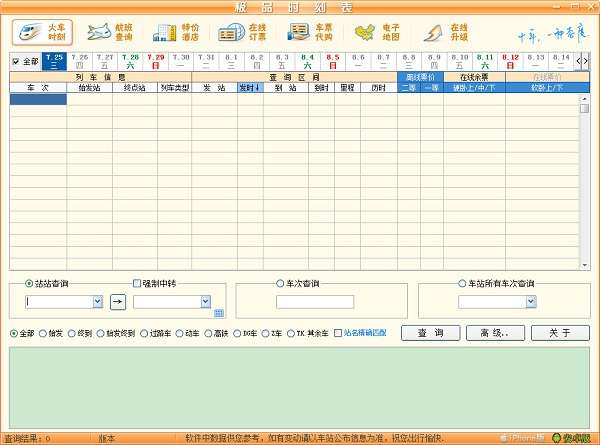
Task: Open the 电子地图 electronic map
Action: click(374, 32)
